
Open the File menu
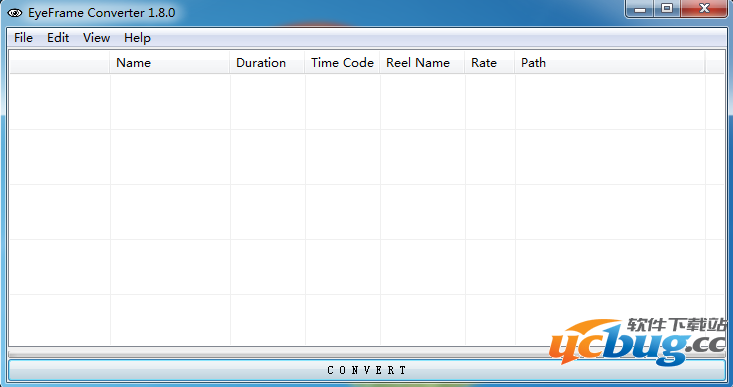23,38
